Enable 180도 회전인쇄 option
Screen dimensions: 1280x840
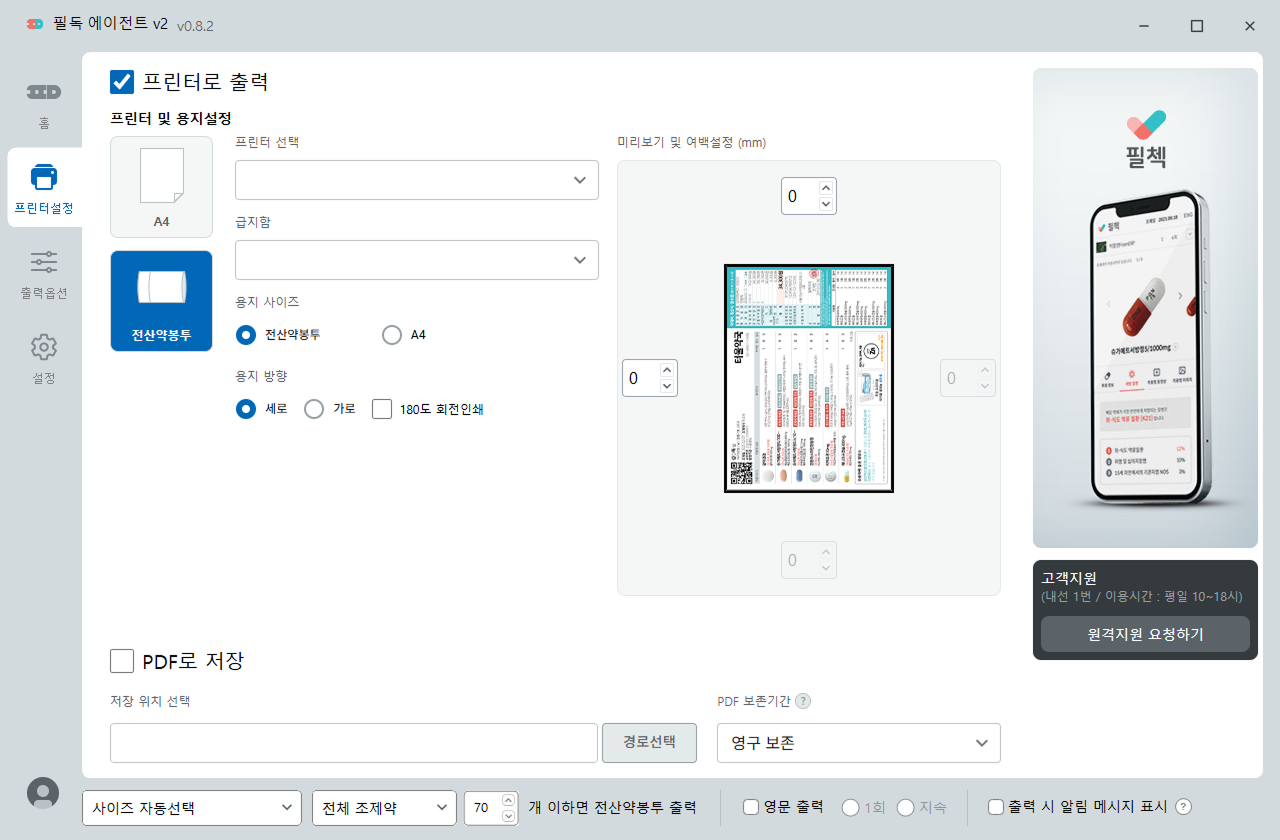click(381, 408)
